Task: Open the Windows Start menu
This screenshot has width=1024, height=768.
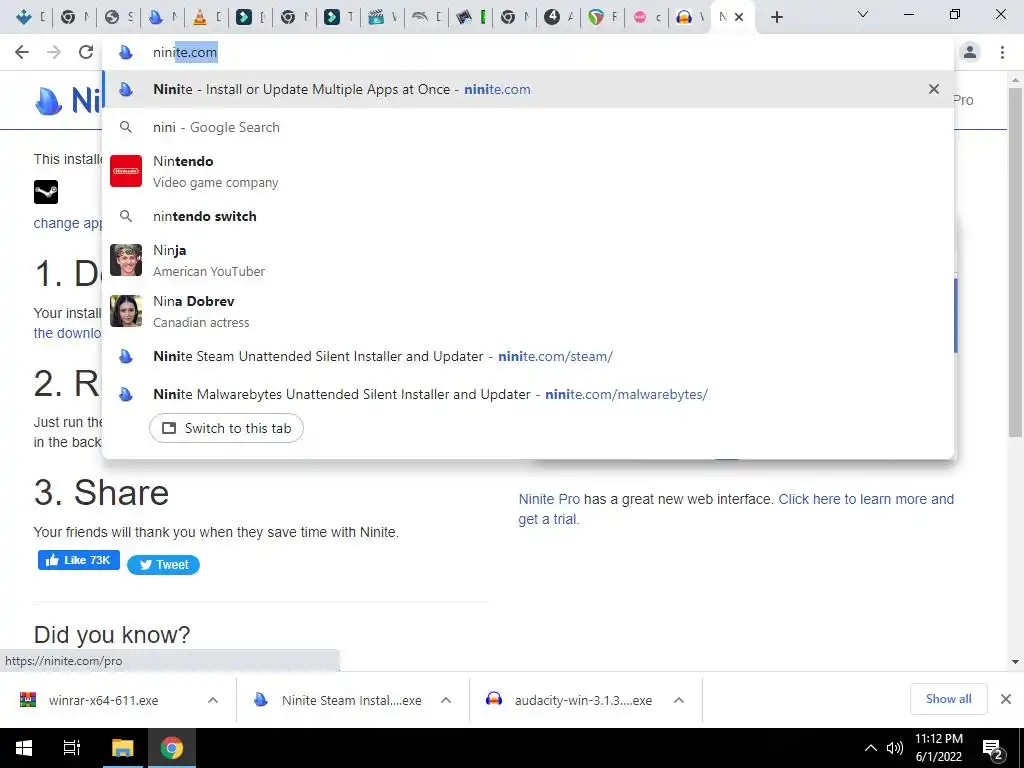Action: (x=24, y=748)
